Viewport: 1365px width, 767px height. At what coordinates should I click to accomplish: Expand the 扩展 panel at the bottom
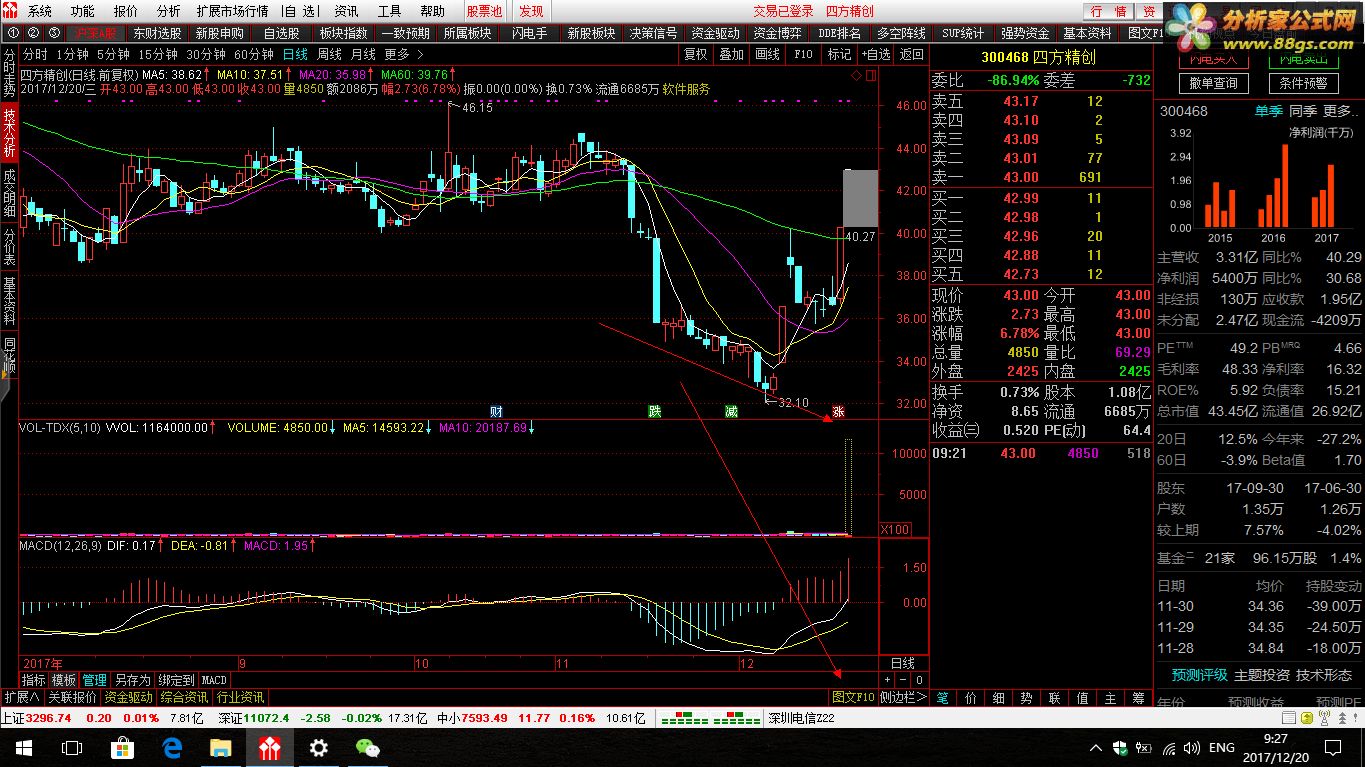(21, 697)
